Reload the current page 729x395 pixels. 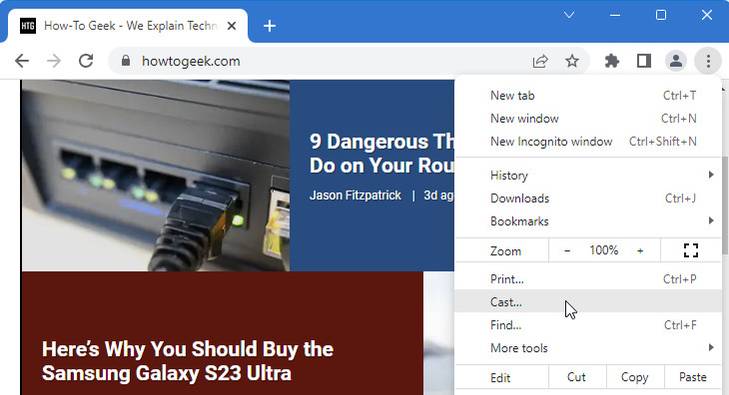point(86,61)
